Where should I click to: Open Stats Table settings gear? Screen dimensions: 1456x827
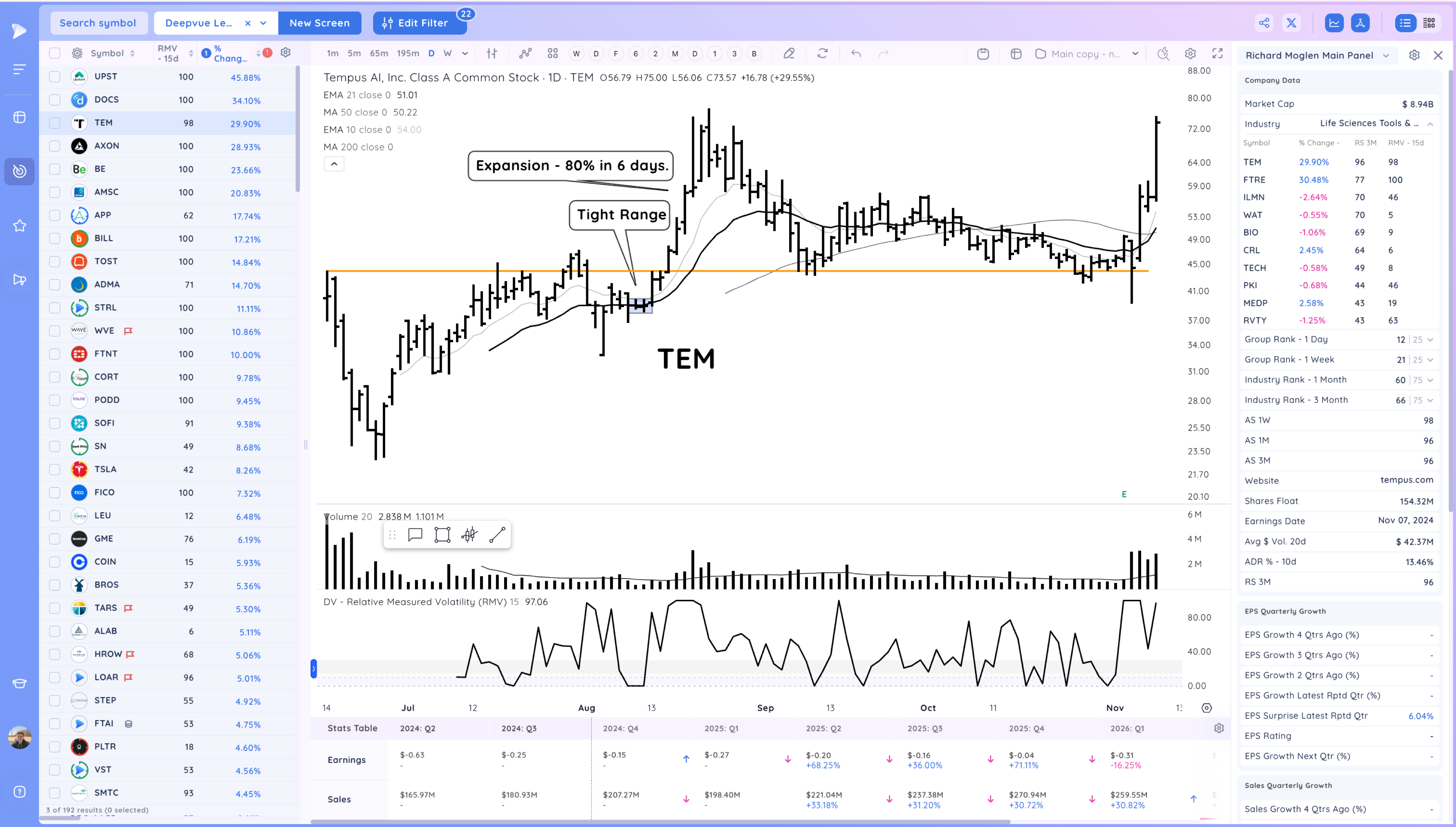point(1219,728)
